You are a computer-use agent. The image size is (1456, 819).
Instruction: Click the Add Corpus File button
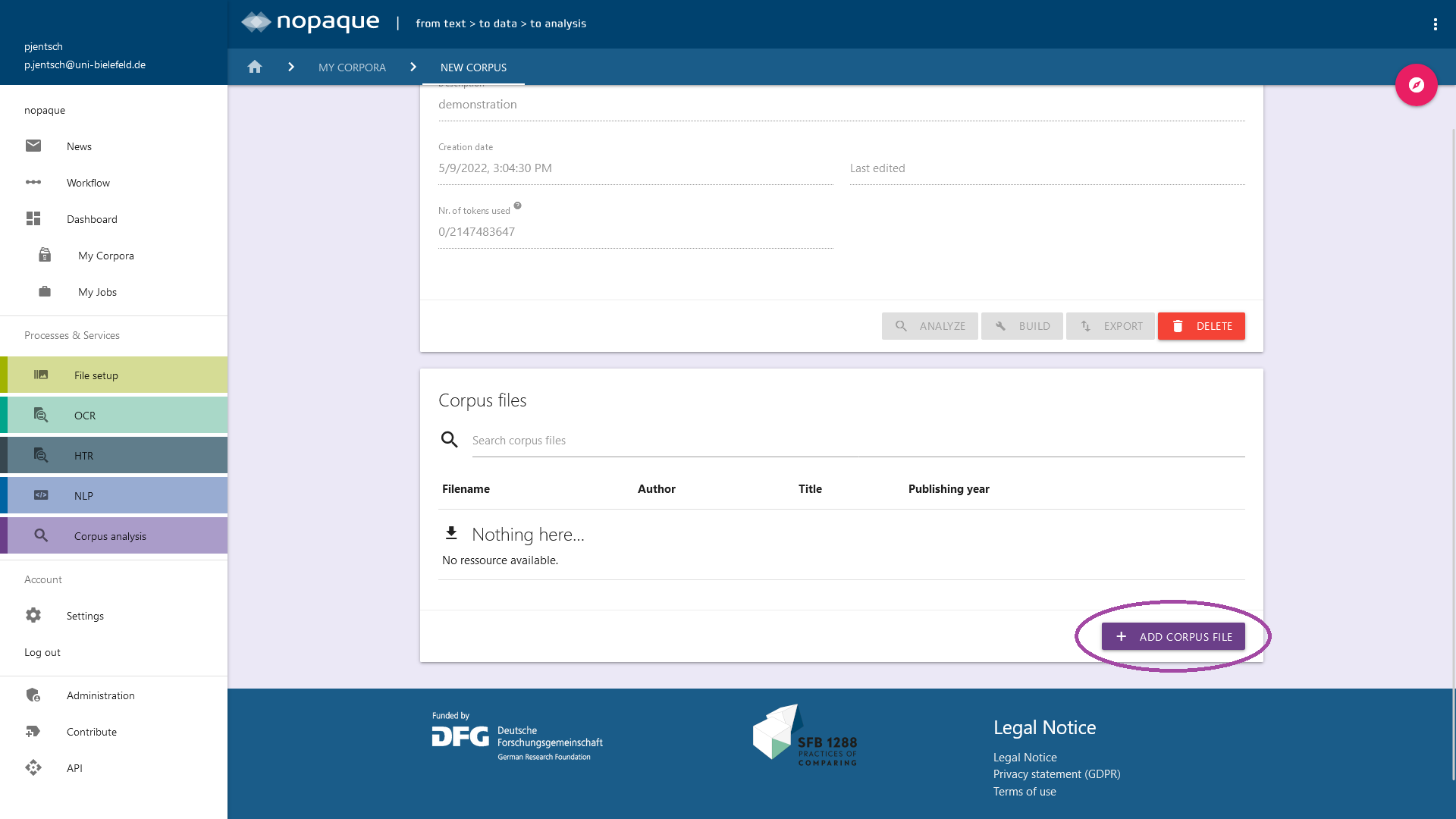(x=1172, y=637)
